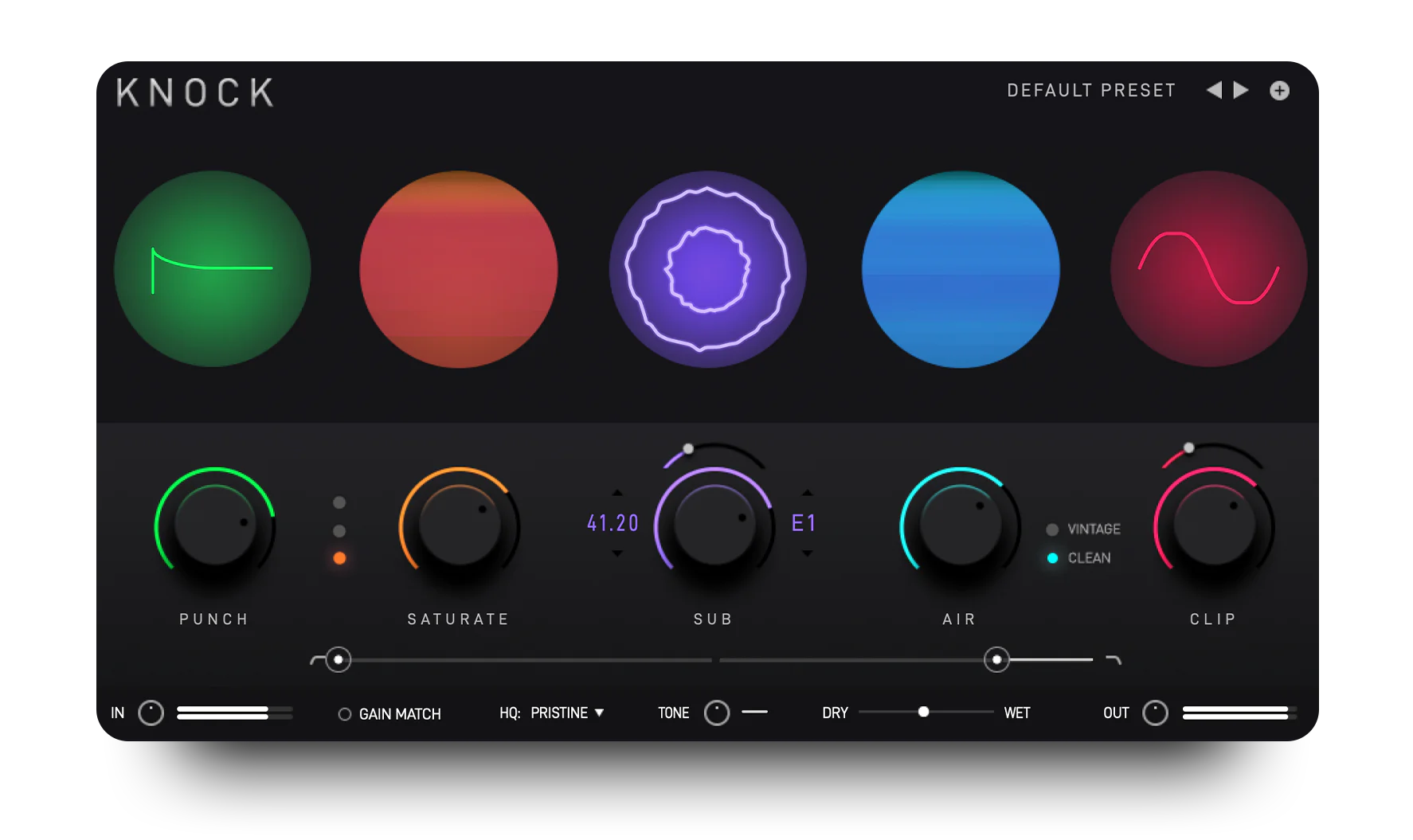Open the Default Preset menu
Screen dimensions: 1413x840
[x=1090, y=91]
